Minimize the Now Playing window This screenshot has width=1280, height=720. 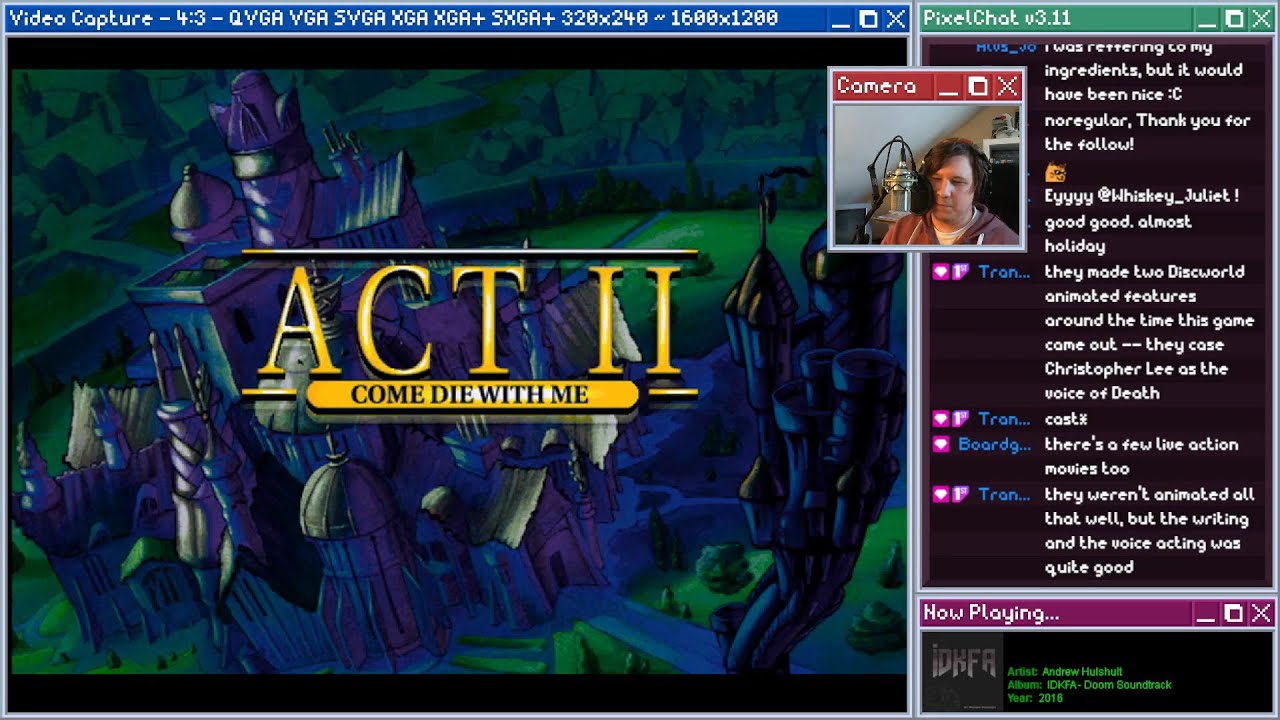point(1208,613)
